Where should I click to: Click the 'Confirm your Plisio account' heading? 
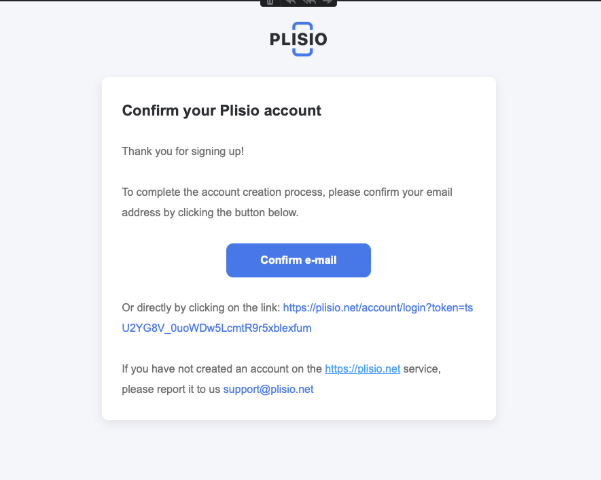[222, 110]
